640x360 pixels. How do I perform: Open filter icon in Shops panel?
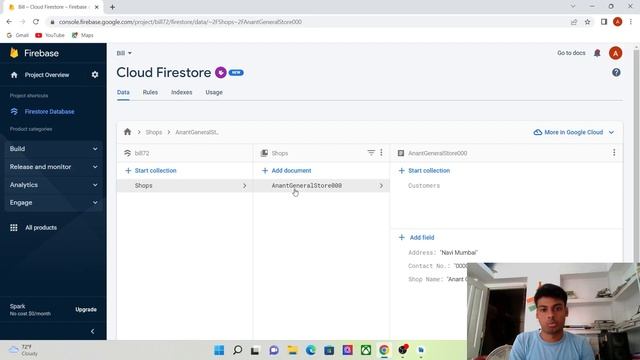[x=371, y=153]
